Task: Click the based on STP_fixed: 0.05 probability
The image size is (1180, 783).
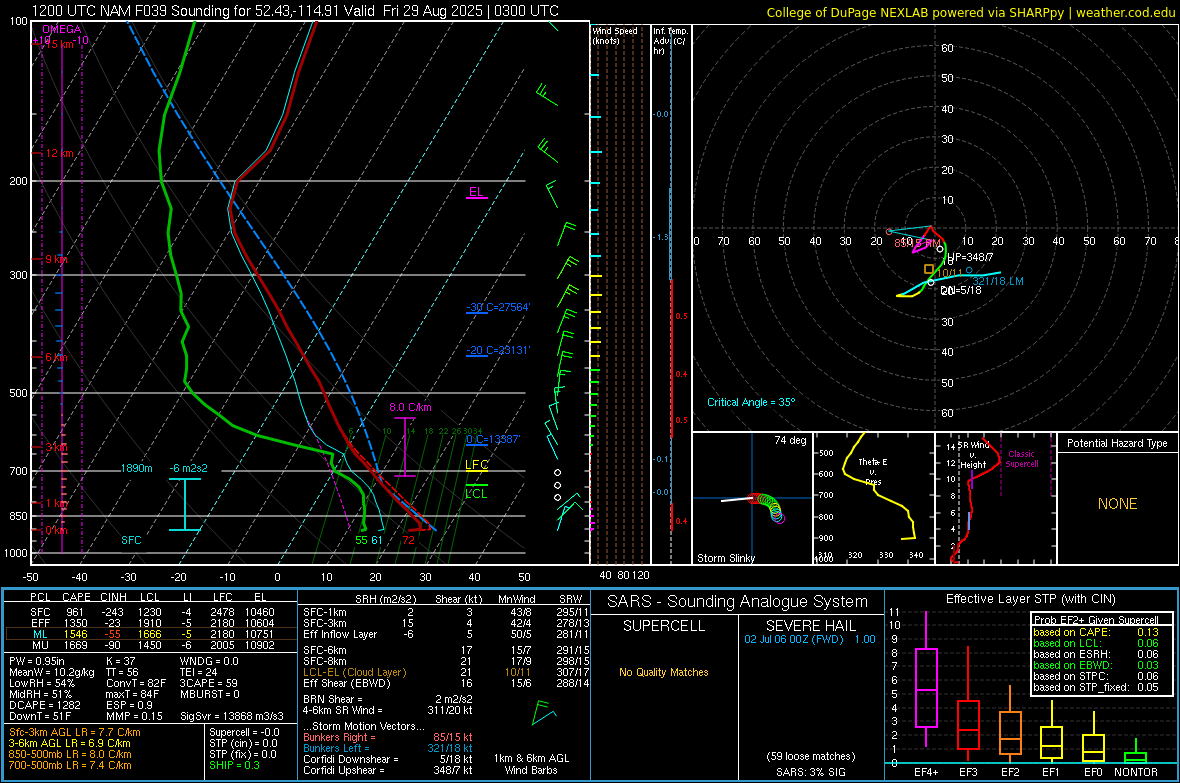Action: coord(1096,687)
